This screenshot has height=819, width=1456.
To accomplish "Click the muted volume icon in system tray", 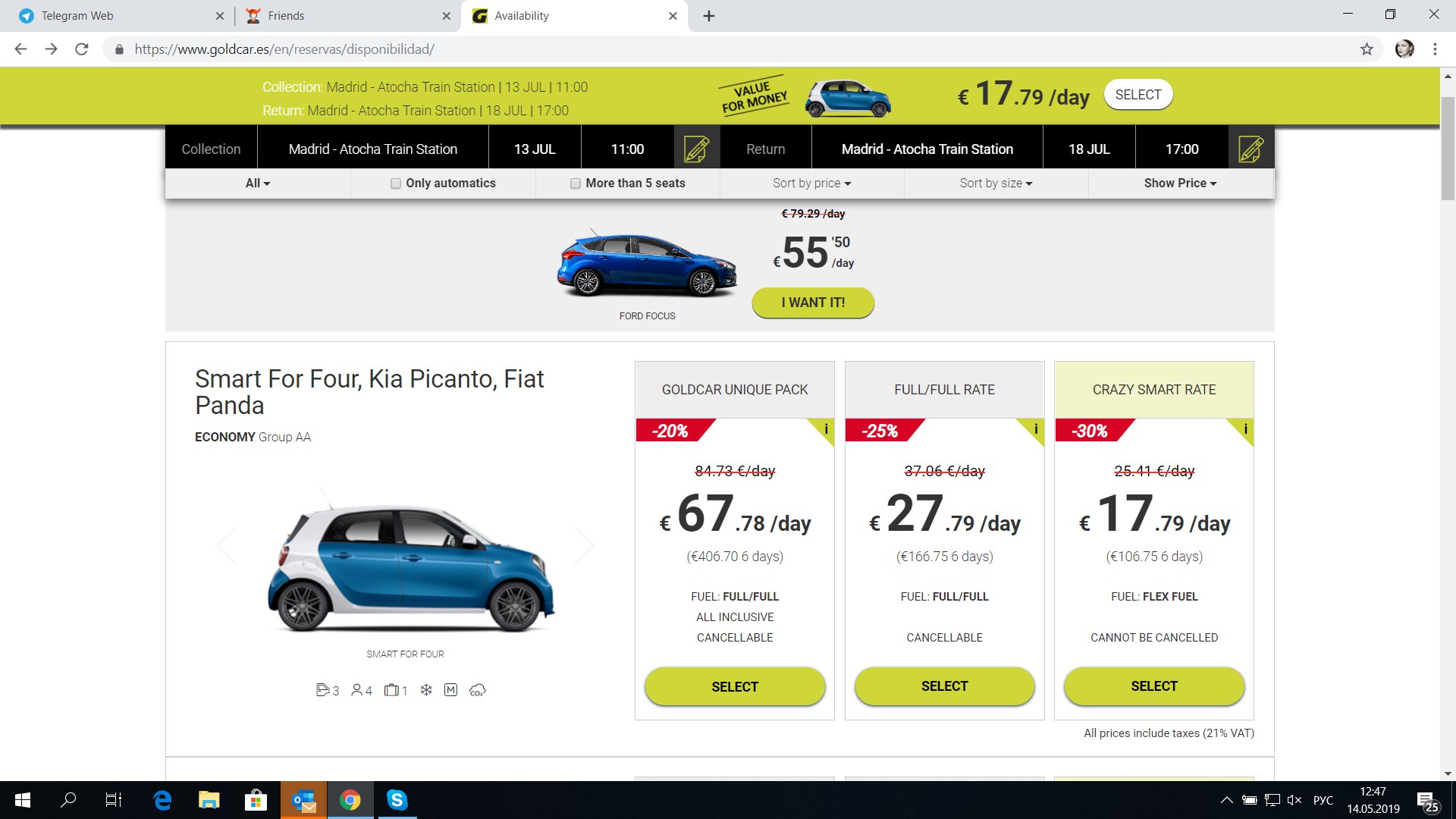I will click(x=1294, y=800).
